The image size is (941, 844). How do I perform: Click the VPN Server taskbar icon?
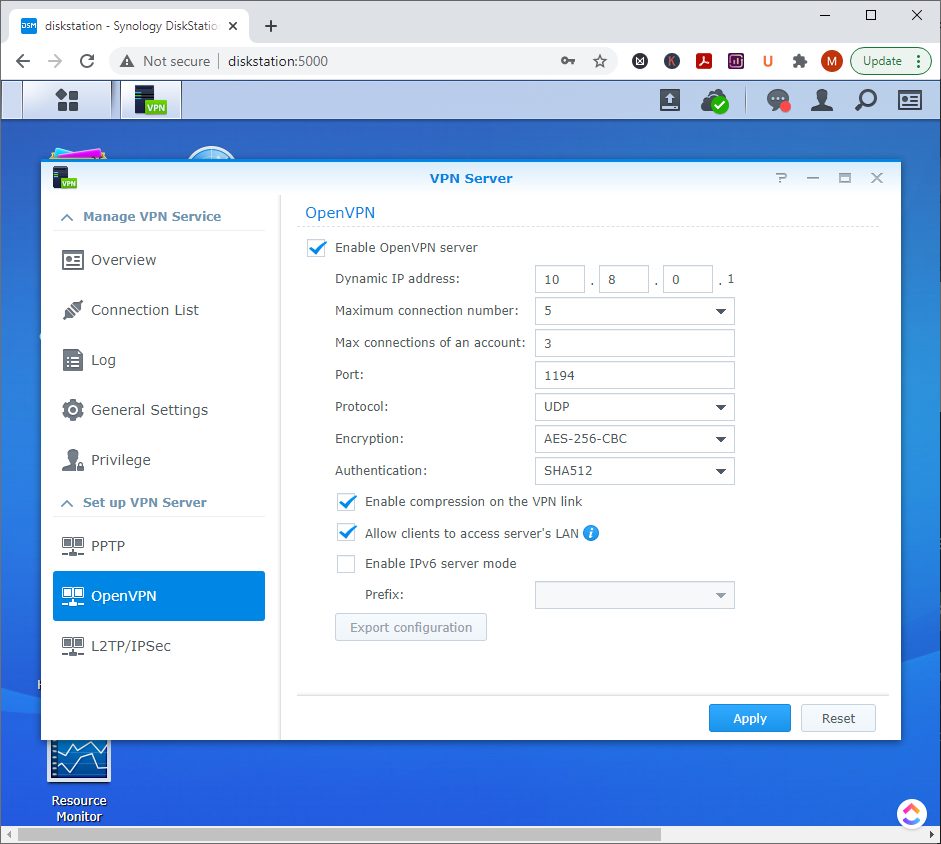(x=151, y=100)
